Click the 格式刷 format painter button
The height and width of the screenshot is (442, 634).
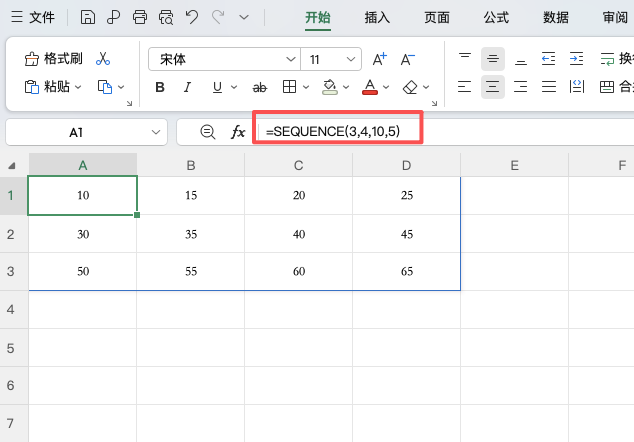(x=53, y=59)
